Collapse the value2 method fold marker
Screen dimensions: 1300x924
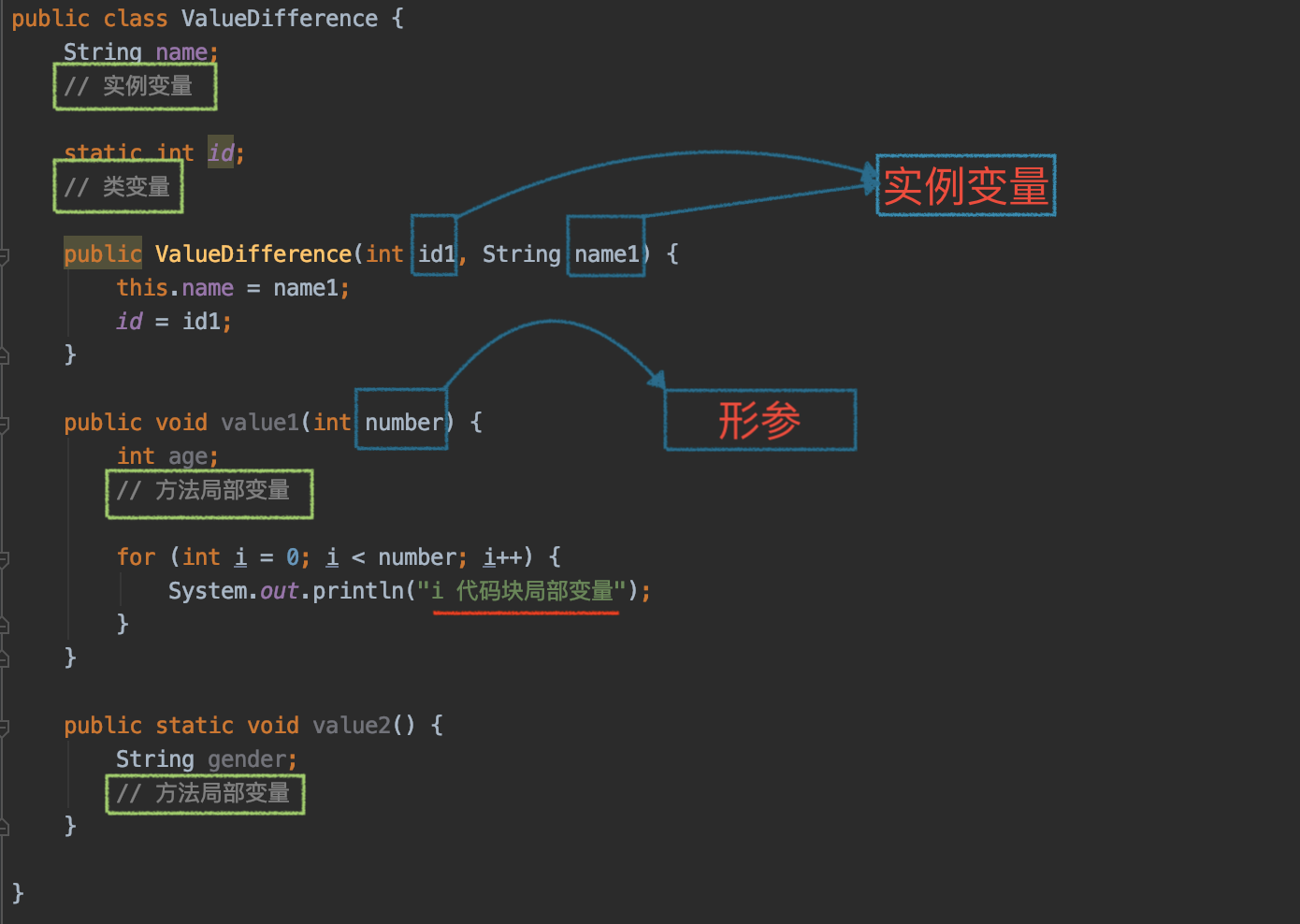[4, 727]
